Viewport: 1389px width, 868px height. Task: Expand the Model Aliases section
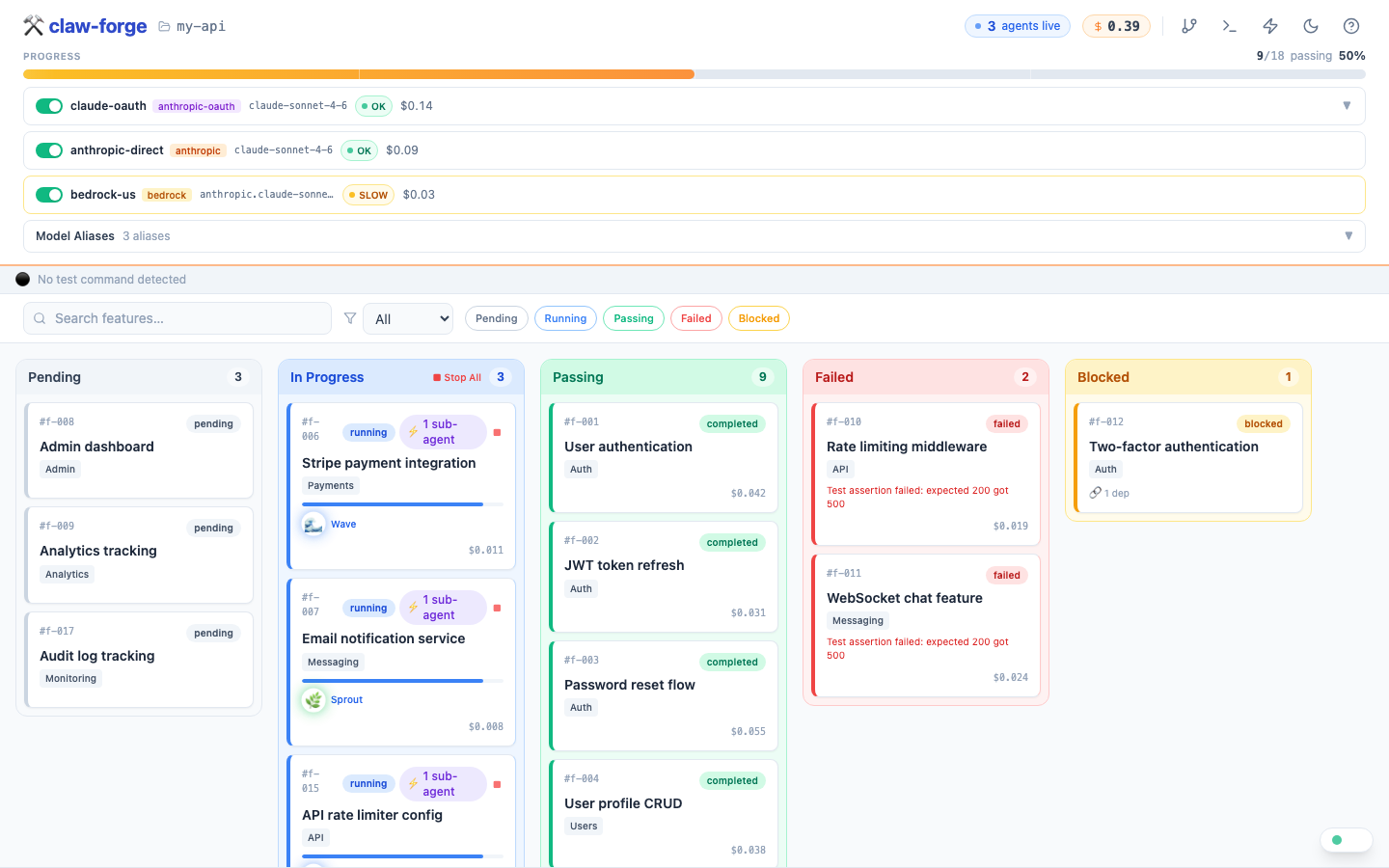coord(1348,236)
